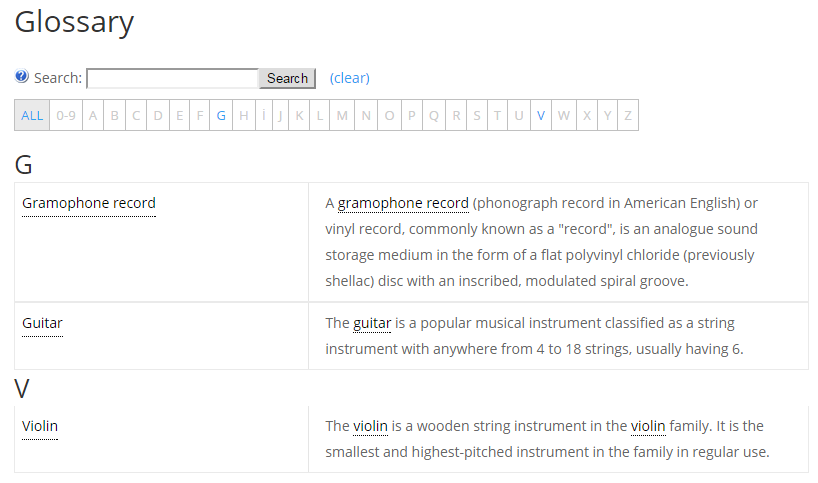
Task: Click the (clear) link
Action: pos(350,78)
